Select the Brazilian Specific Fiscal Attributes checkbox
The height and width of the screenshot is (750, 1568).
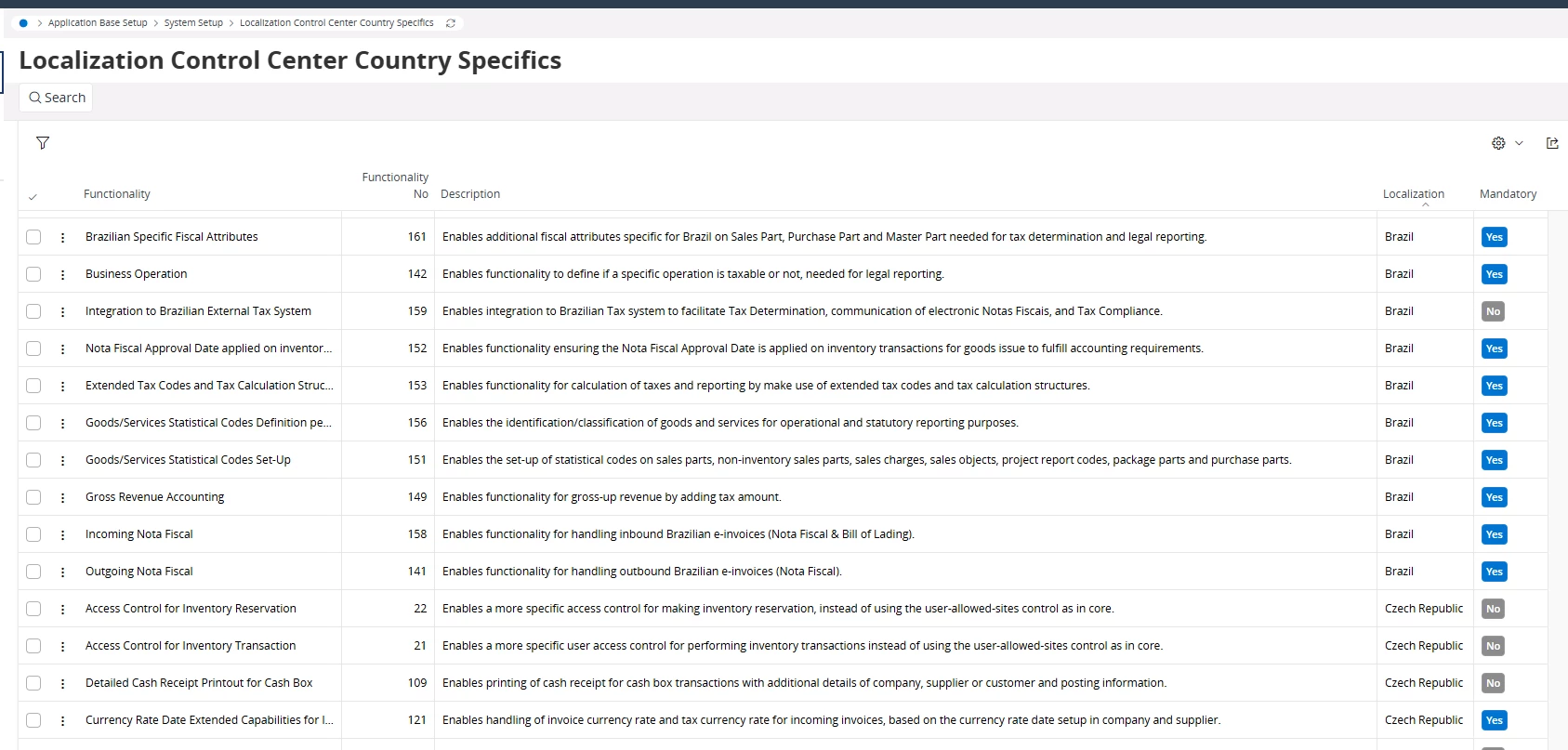click(33, 237)
